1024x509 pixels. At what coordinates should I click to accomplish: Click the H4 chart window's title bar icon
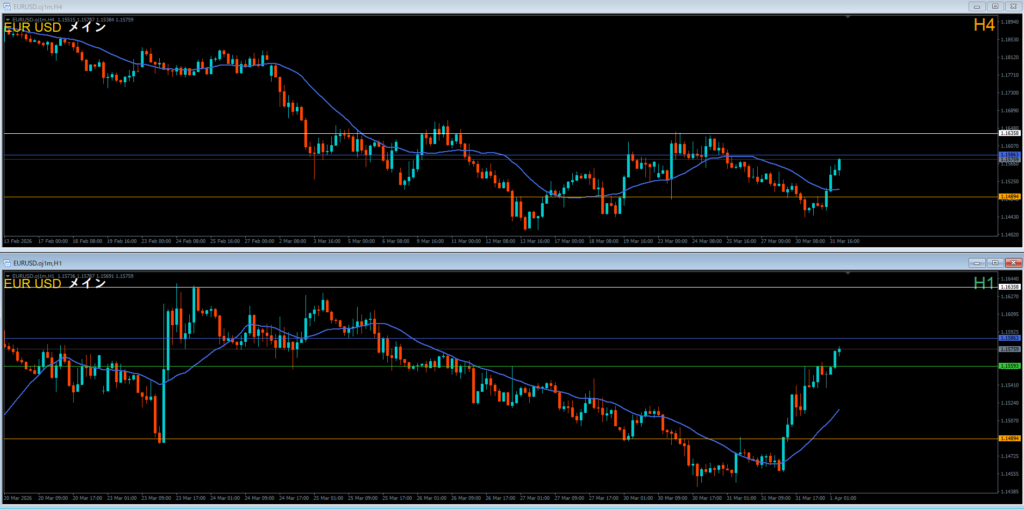[x=7, y=5]
